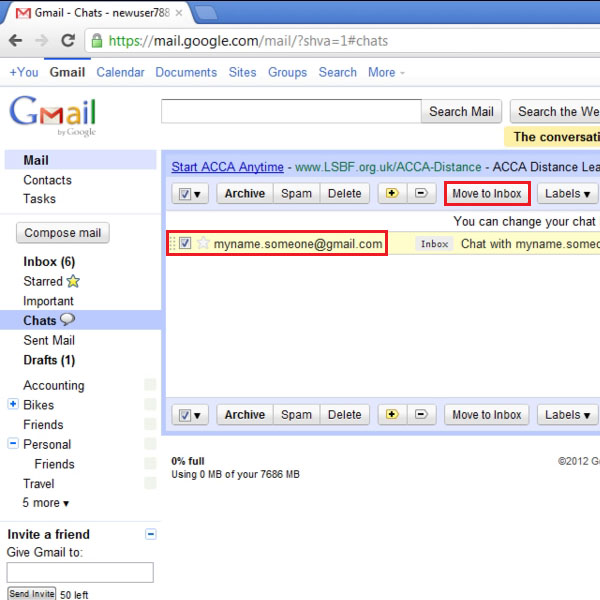This screenshot has height=600, width=600.
Task: Toggle checkbox for myname.someone@gmail.com chat
Action: tap(185, 243)
